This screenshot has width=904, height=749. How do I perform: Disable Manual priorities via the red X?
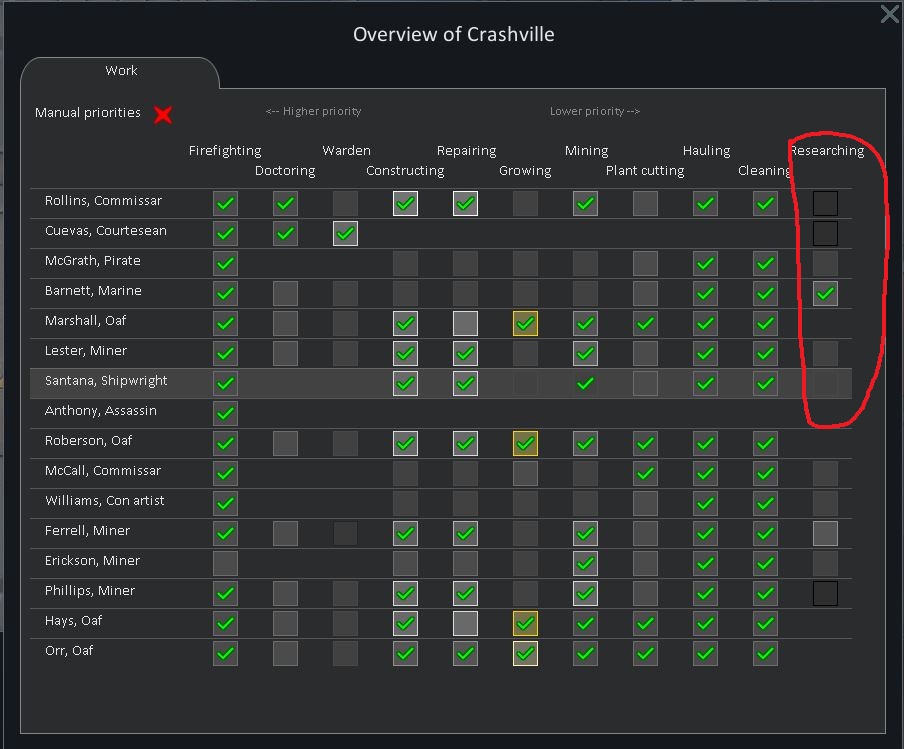(x=162, y=114)
